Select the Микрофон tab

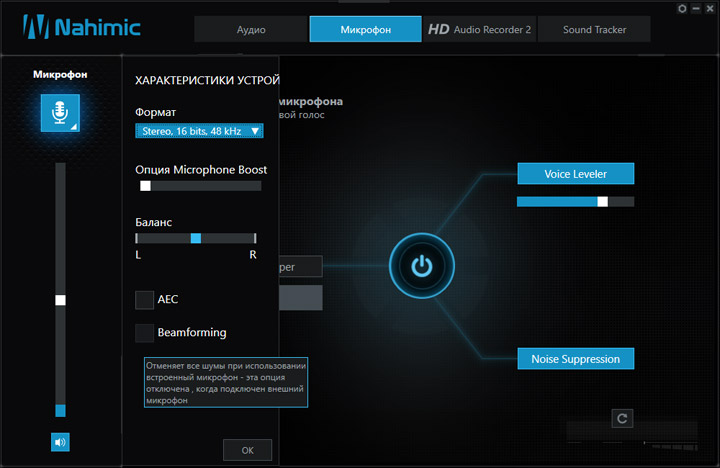[366, 29]
